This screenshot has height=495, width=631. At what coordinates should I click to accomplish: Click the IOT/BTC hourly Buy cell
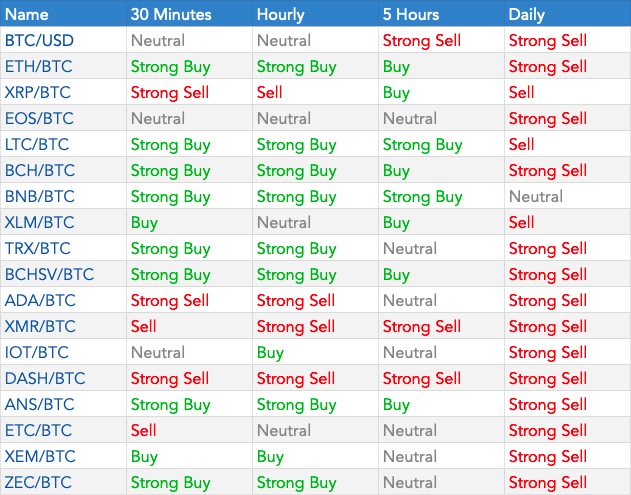pyautogui.click(x=270, y=353)
